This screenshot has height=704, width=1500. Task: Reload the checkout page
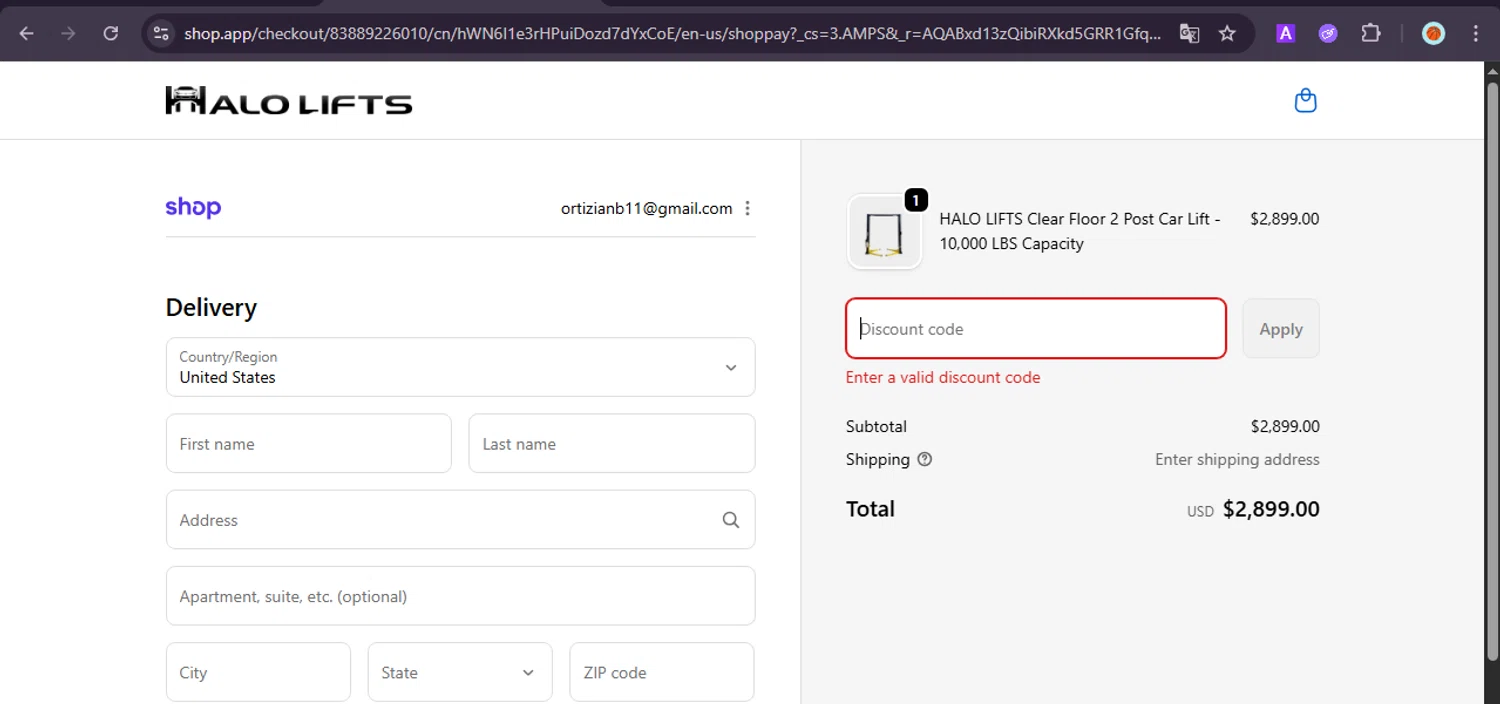click(x=111, y=33)
